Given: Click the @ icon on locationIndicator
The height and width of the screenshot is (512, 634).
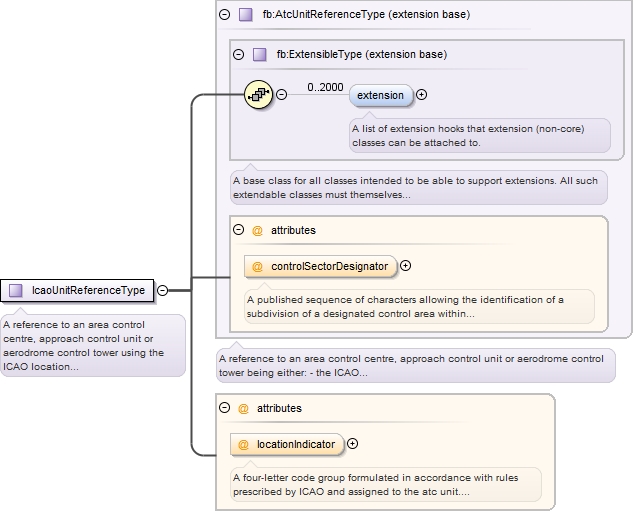Looking at the screenshot, I should (244, 444).
